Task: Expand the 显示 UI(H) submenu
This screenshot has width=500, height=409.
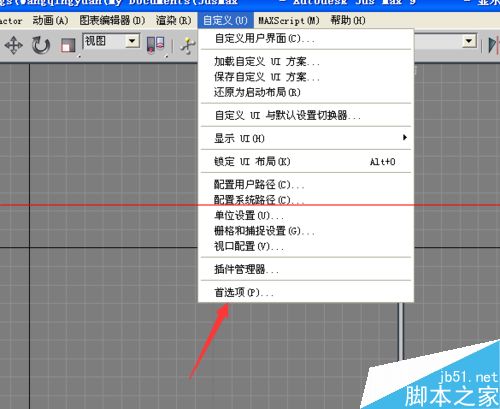Action: click(306, 138)
